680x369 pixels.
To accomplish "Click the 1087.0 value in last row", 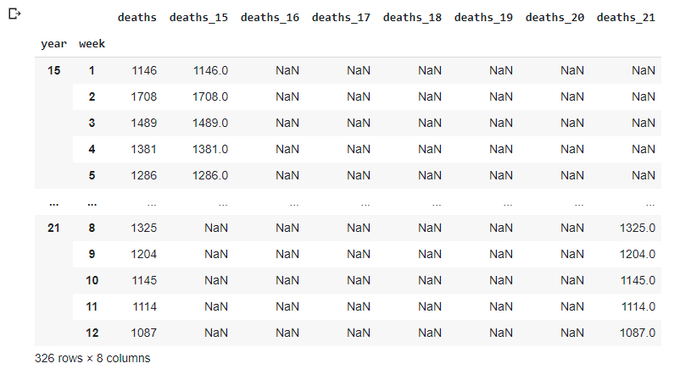I will [637, 333].
